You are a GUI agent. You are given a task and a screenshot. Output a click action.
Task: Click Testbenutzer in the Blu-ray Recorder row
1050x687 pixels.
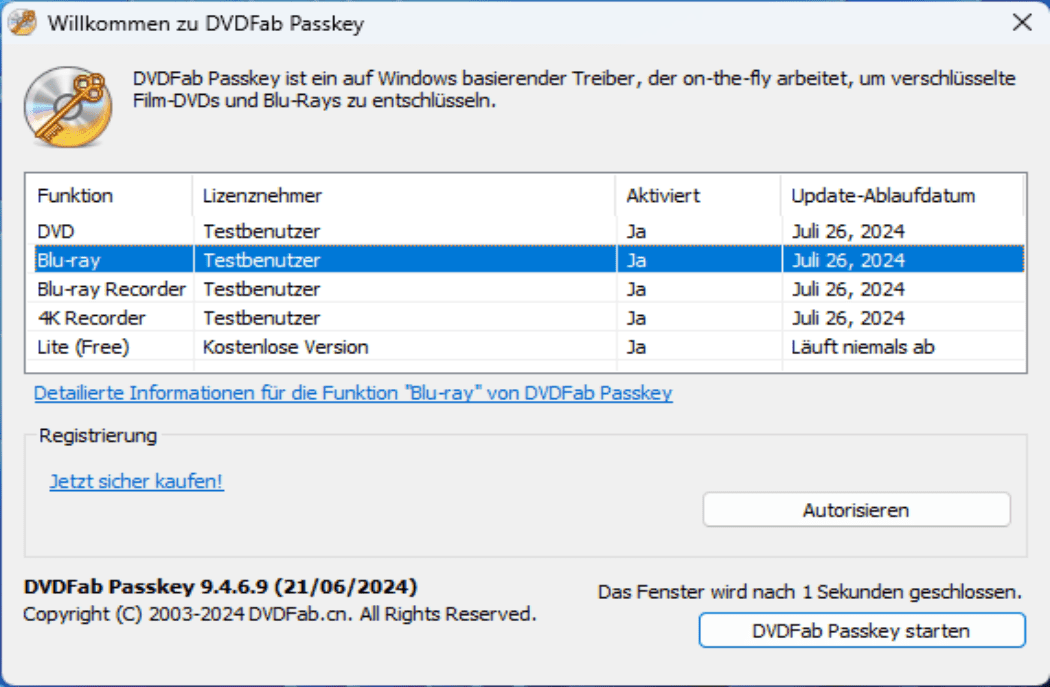[262, 289]
